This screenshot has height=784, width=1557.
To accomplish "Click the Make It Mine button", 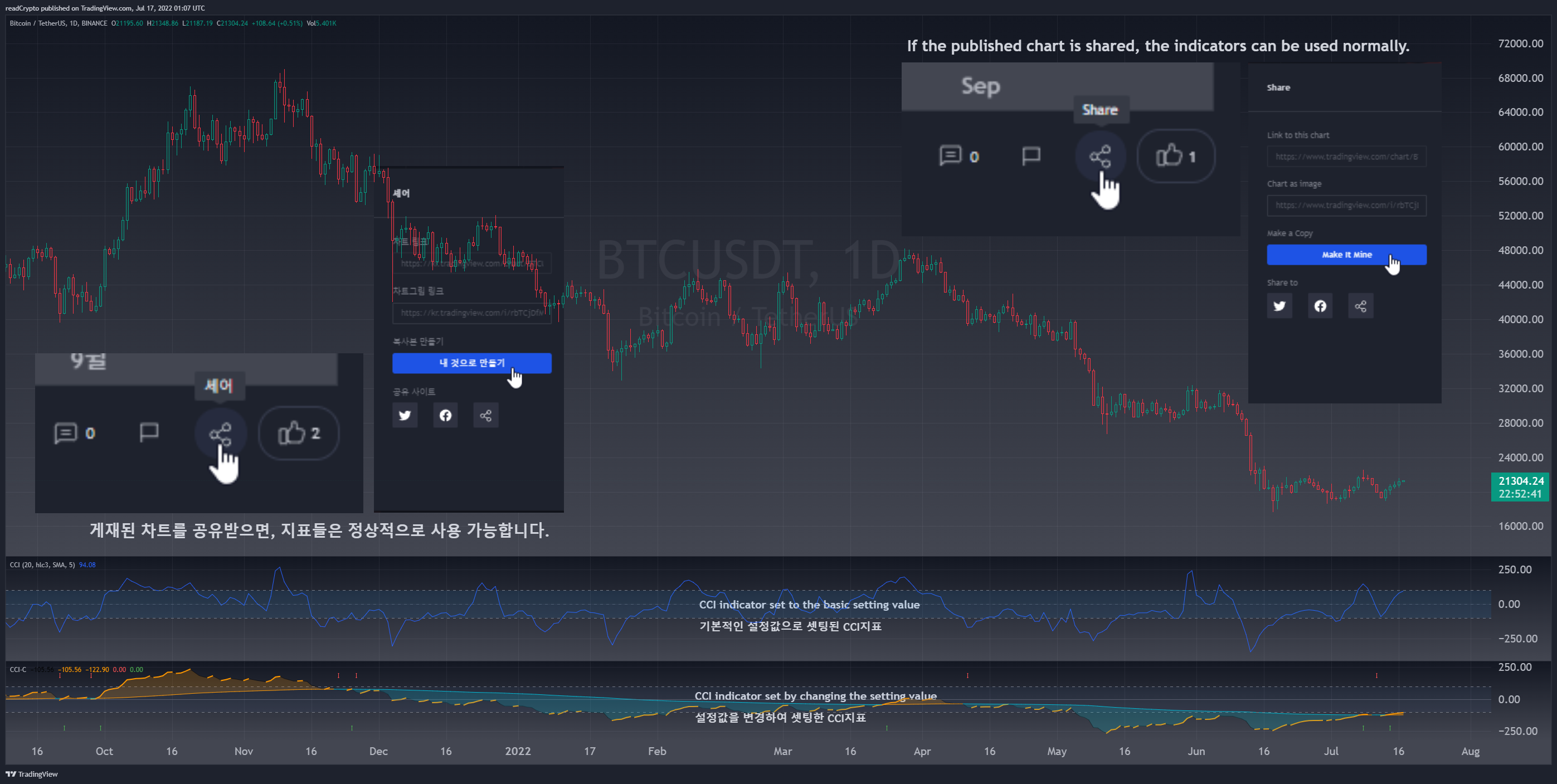I will click(1347, 255).
